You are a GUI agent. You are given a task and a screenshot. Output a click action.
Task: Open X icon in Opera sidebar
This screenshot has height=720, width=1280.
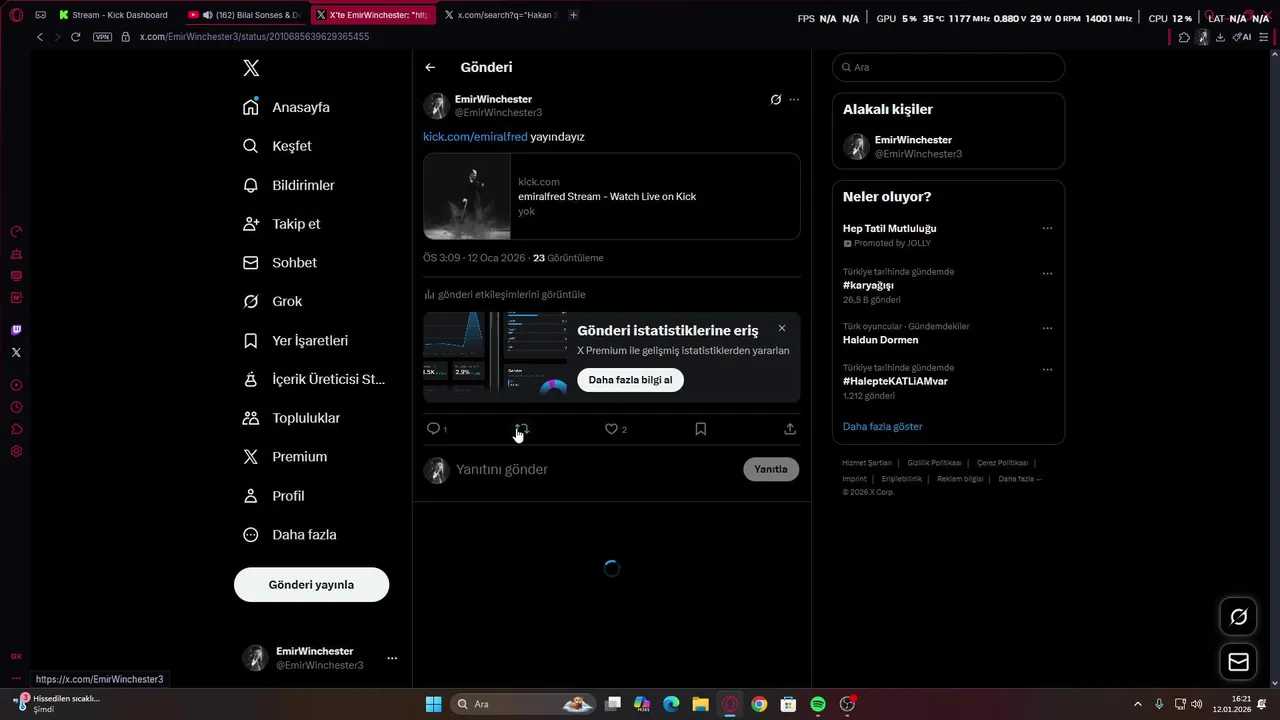tap(16, 352)
